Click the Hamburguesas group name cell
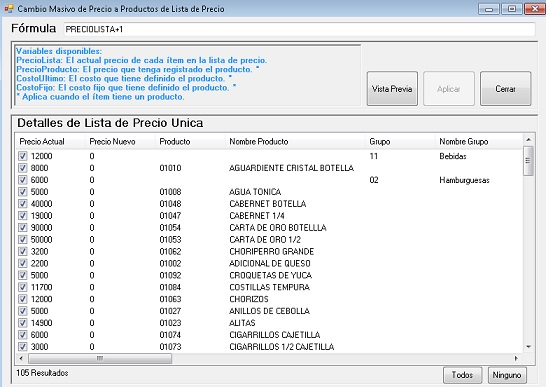The height and width of the screenshot is (387, 546). (x=464, y=180)
